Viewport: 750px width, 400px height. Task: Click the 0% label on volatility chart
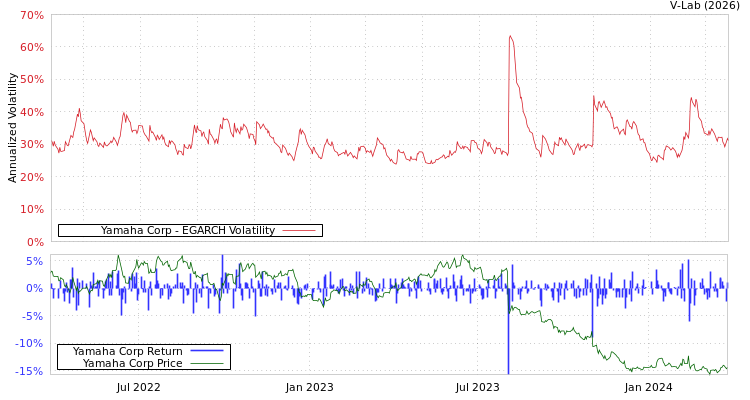click(35, 242)
